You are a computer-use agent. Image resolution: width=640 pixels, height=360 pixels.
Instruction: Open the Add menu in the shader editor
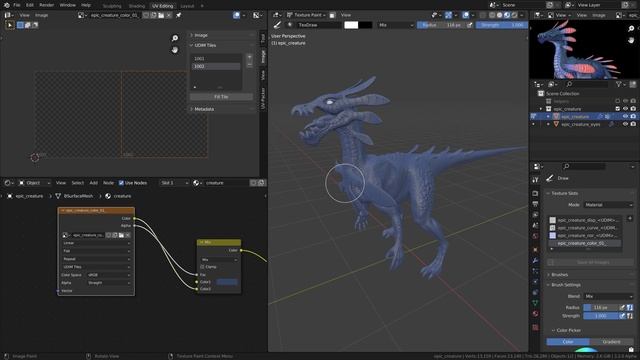click(93, 183)
